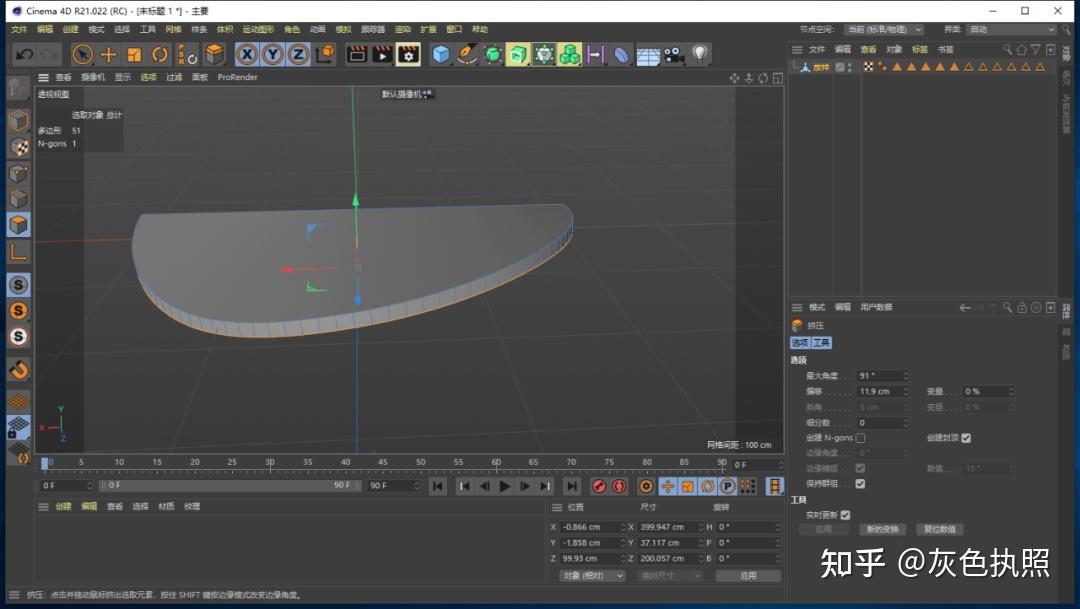Toggle the 实时更新 checkbox
The image size is (1080, 609).
coord(845,515)
